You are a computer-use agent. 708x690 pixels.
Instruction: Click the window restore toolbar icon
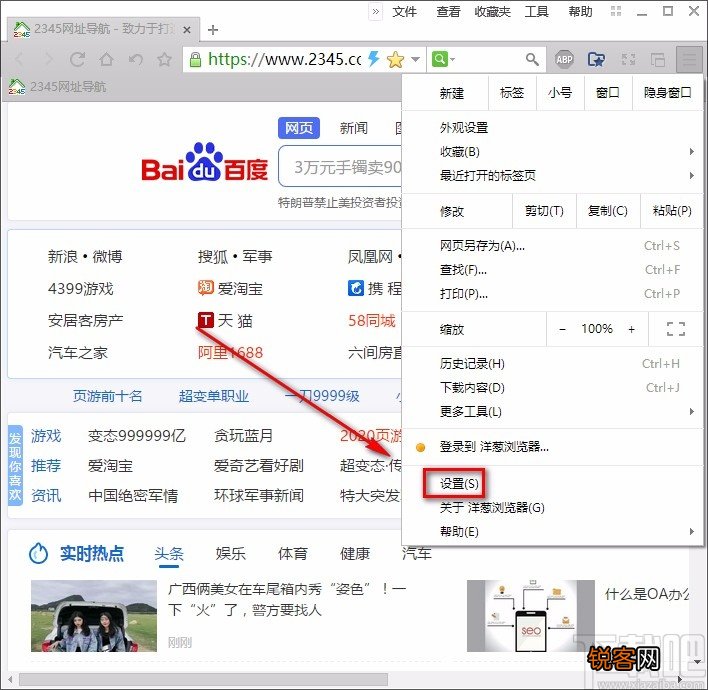pos(657,59)
